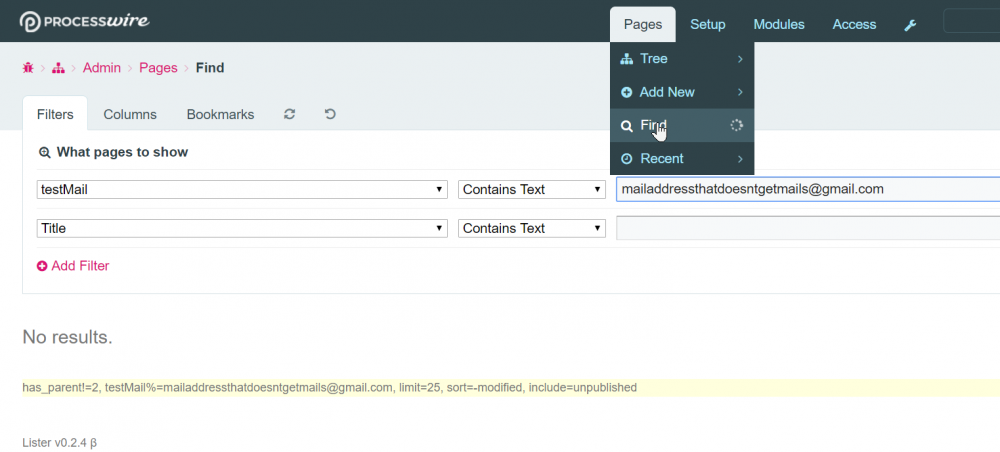The width and height of the screenshot is (1000, 452).
Task: Open the Setup menu
Action: click(708, 24)
